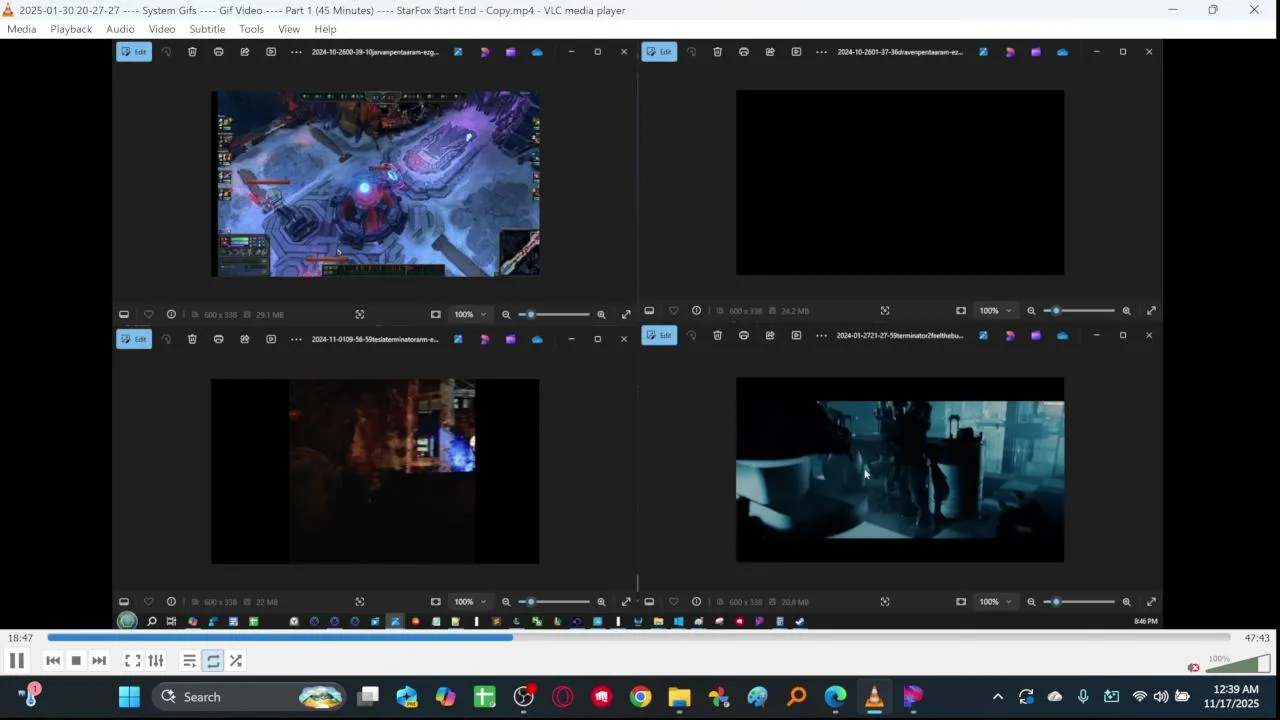Open See more menu in teslaterminatoraram window
Screen dimensions: 1280x720
click(x=296, y=339)
